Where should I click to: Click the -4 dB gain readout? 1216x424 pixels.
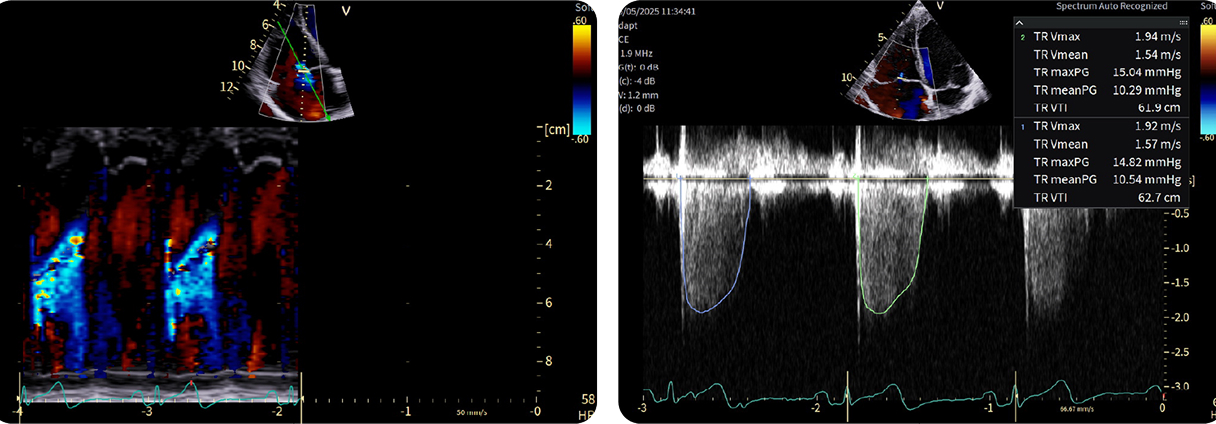(645, 81)
